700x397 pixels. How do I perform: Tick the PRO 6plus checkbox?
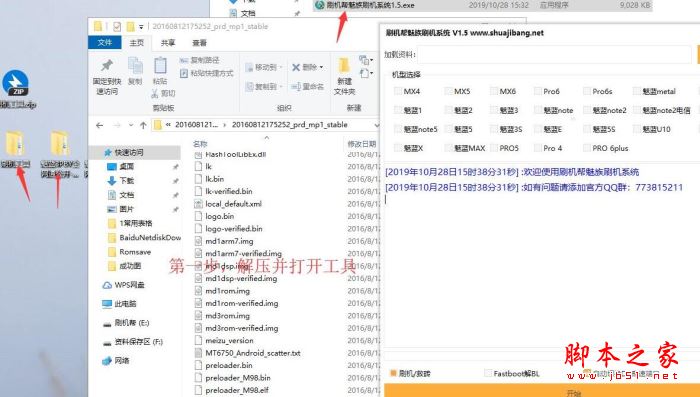point(587,148)
